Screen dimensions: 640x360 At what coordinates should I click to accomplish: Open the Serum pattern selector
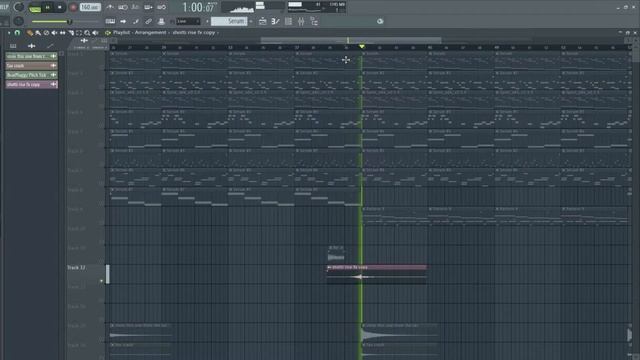[x=230, y=21]
